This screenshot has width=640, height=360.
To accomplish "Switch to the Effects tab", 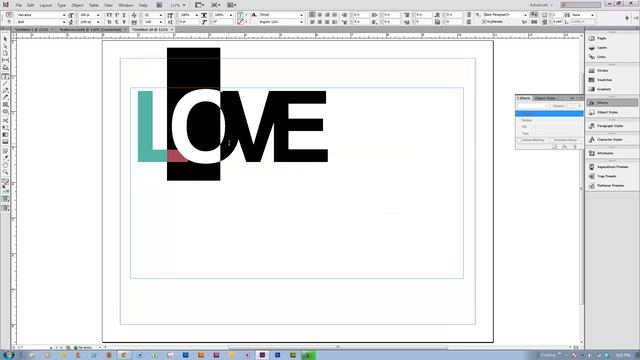I will (524, 98).
